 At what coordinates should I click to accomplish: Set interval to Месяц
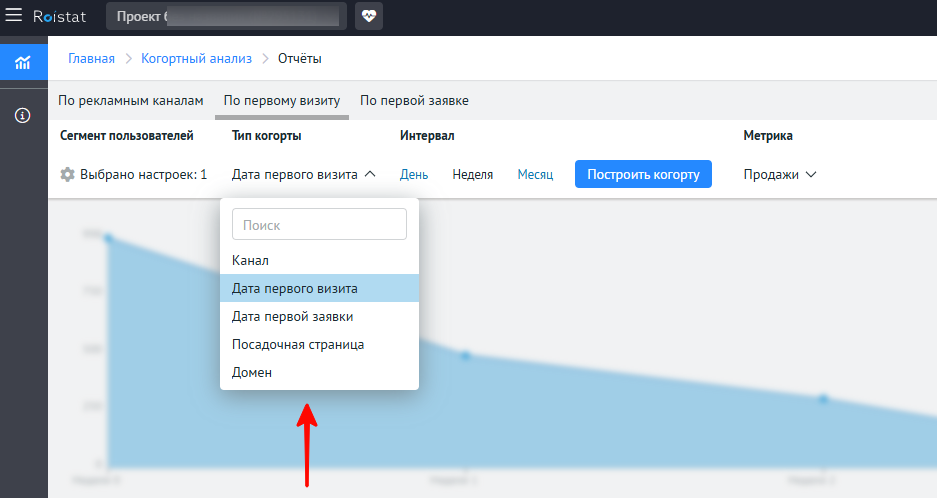[535, 174]
